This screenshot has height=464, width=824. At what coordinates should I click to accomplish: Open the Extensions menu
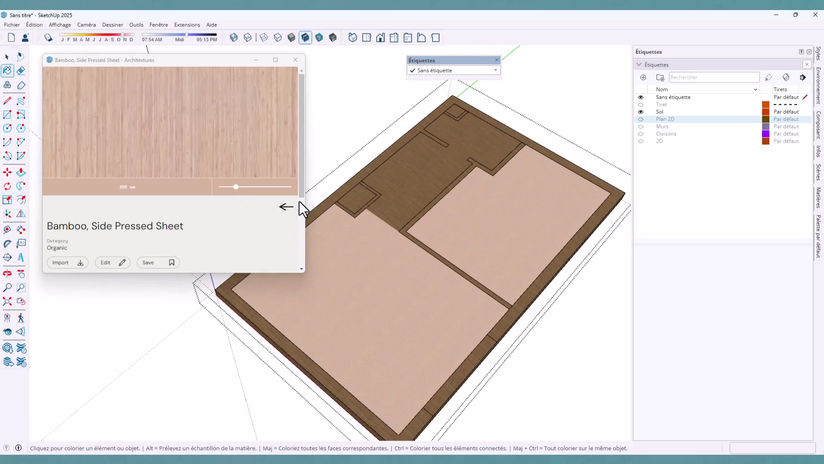pos(187,25)
